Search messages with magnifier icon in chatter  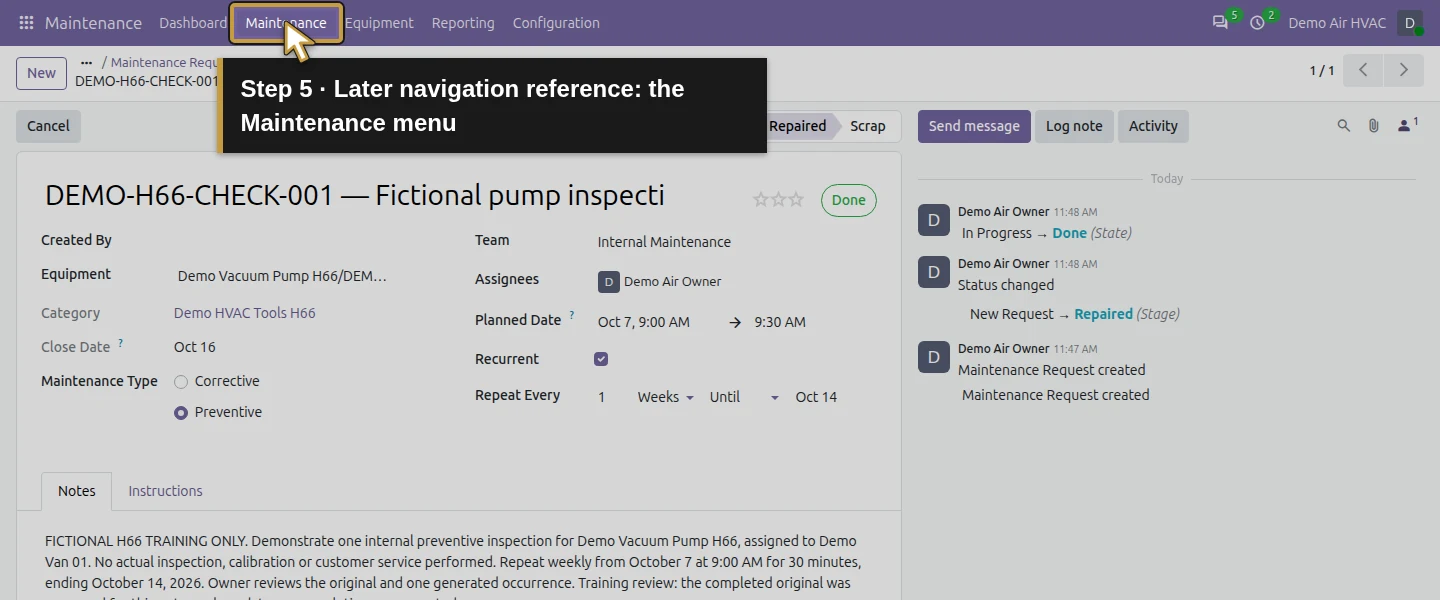coord(1344,126)
